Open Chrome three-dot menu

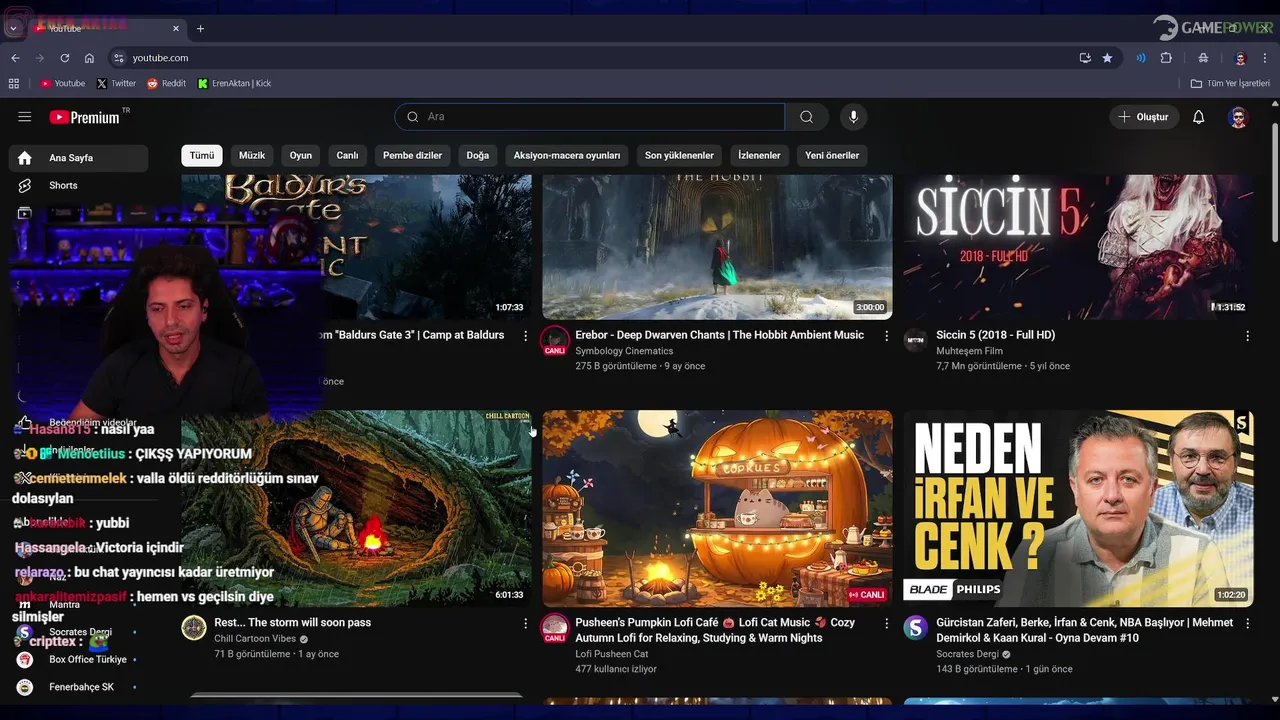1266,58
